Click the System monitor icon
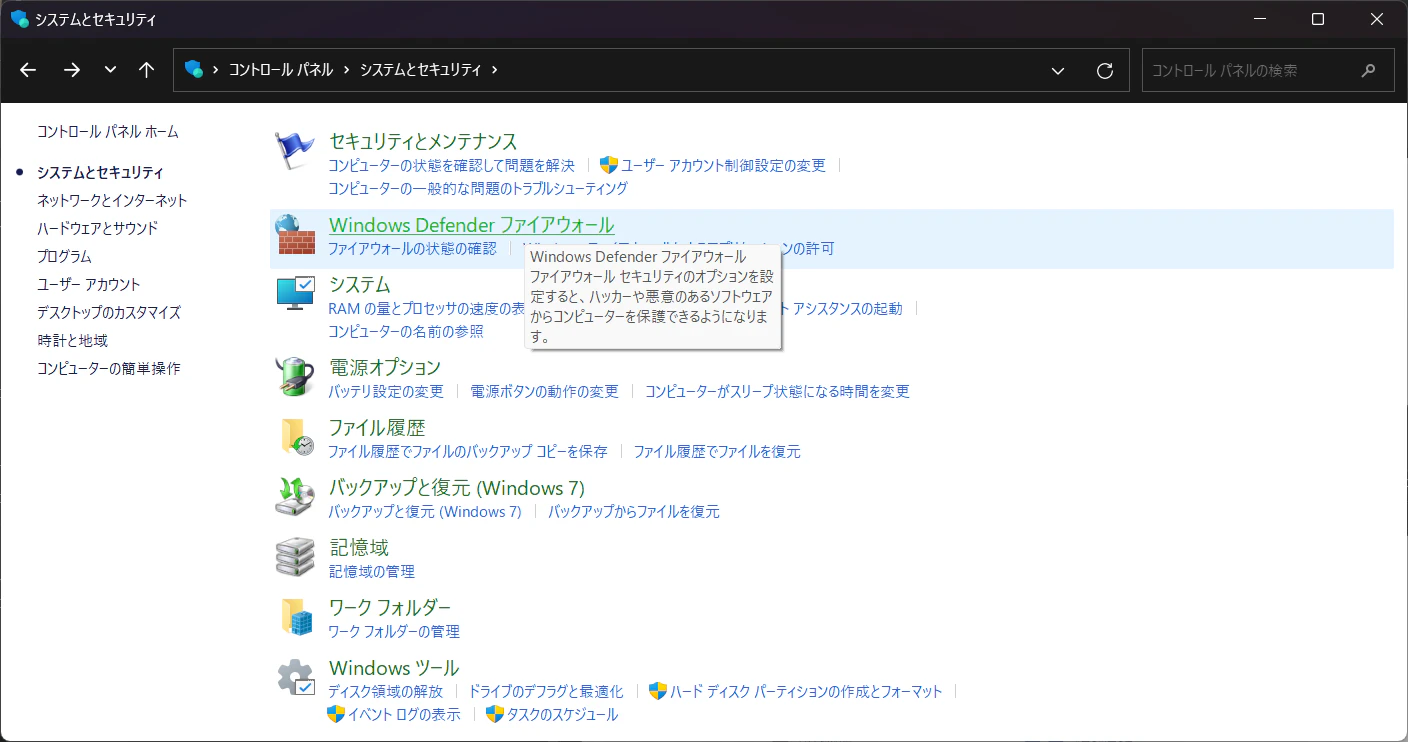The image size is (1408, 742). [x=295, y=293]
